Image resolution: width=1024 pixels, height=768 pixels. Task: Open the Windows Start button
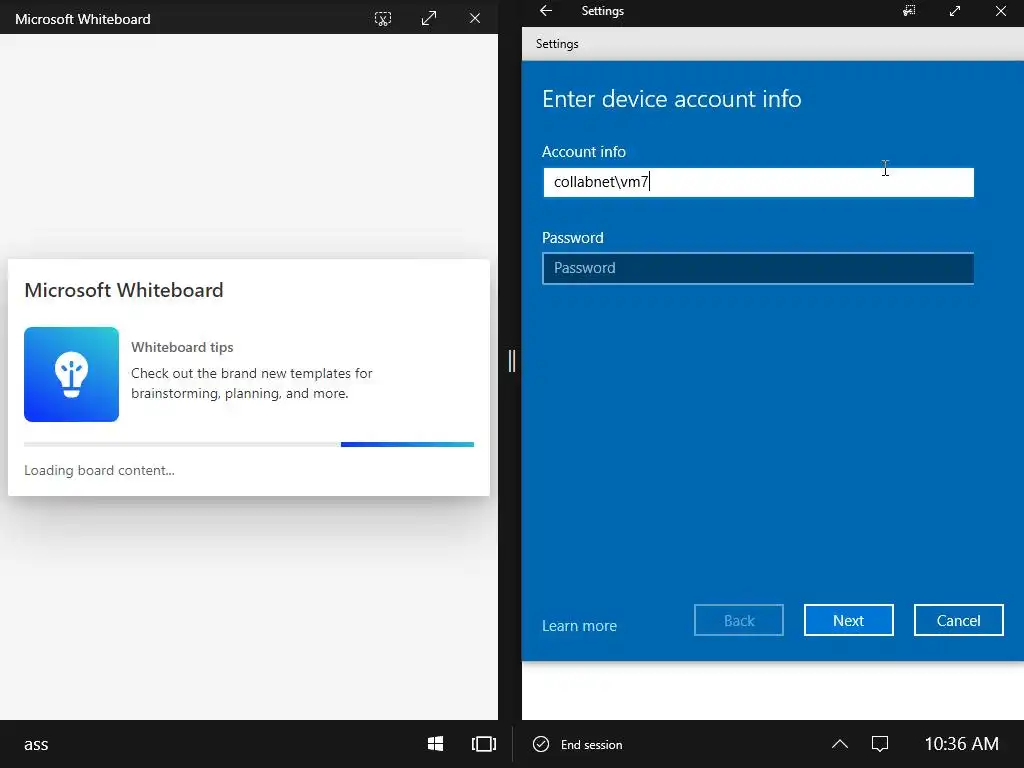[435, 744]
